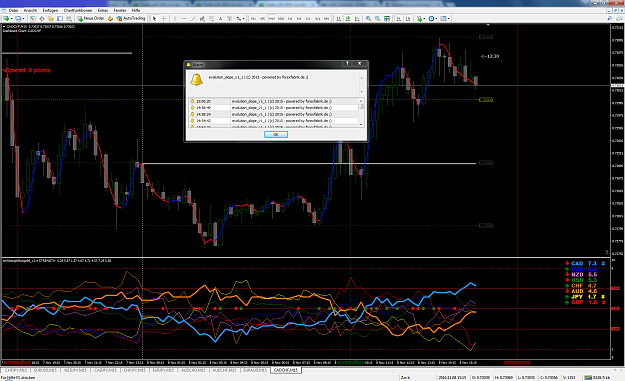Click the Neue Order button
This screenshot has width=625, height=381.
coord(91,18)
